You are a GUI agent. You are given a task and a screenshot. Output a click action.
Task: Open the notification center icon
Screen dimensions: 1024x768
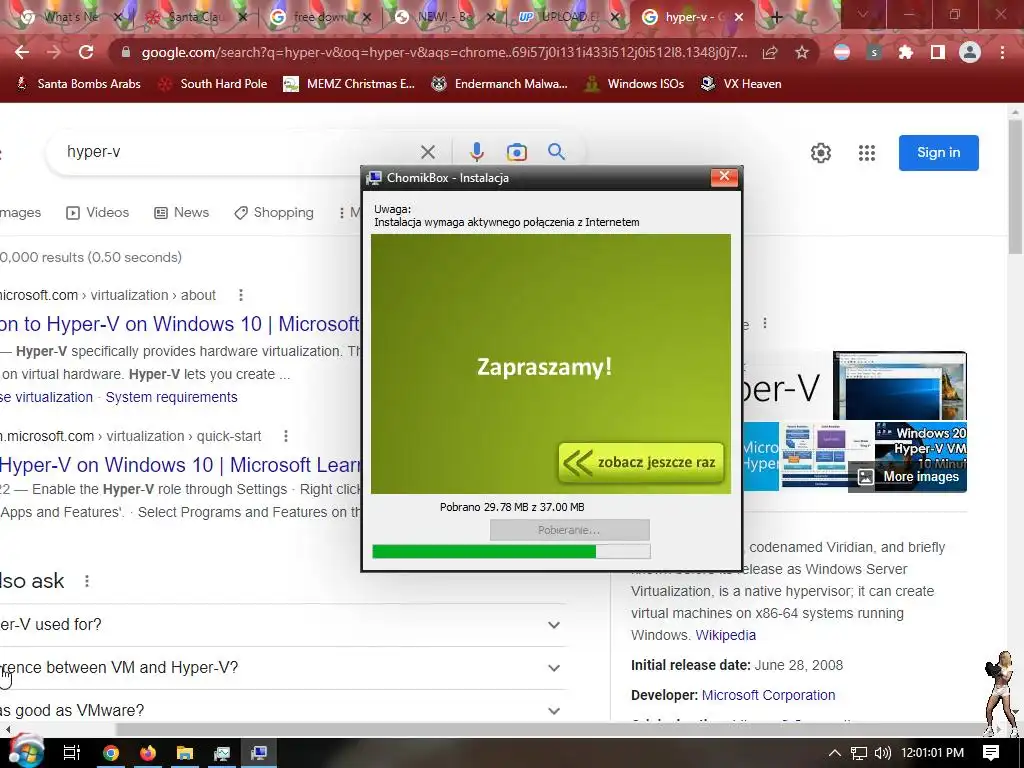pos(991,753)
